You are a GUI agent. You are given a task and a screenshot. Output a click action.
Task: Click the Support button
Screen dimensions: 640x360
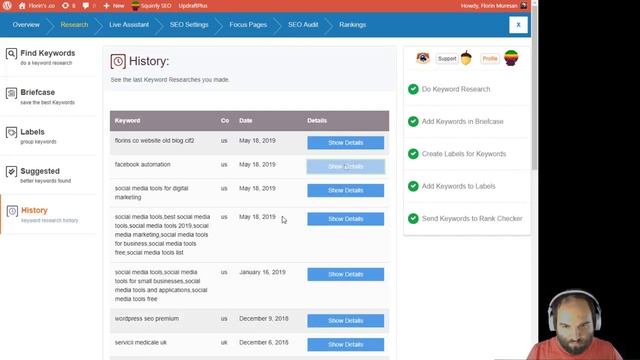pos(447,59)
